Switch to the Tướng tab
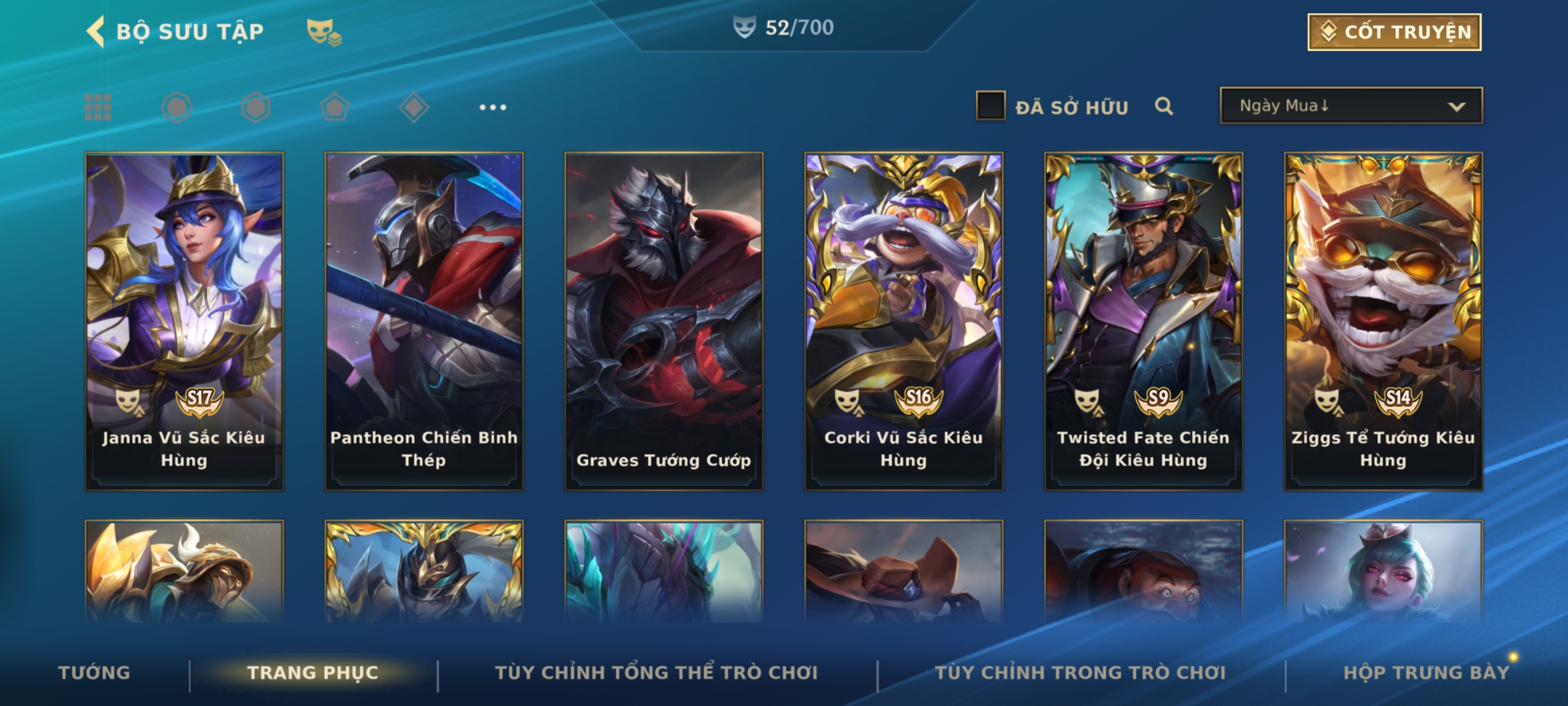Image resolution: width=1568 pixels, height=706 pixels. (x=94, y=673)
